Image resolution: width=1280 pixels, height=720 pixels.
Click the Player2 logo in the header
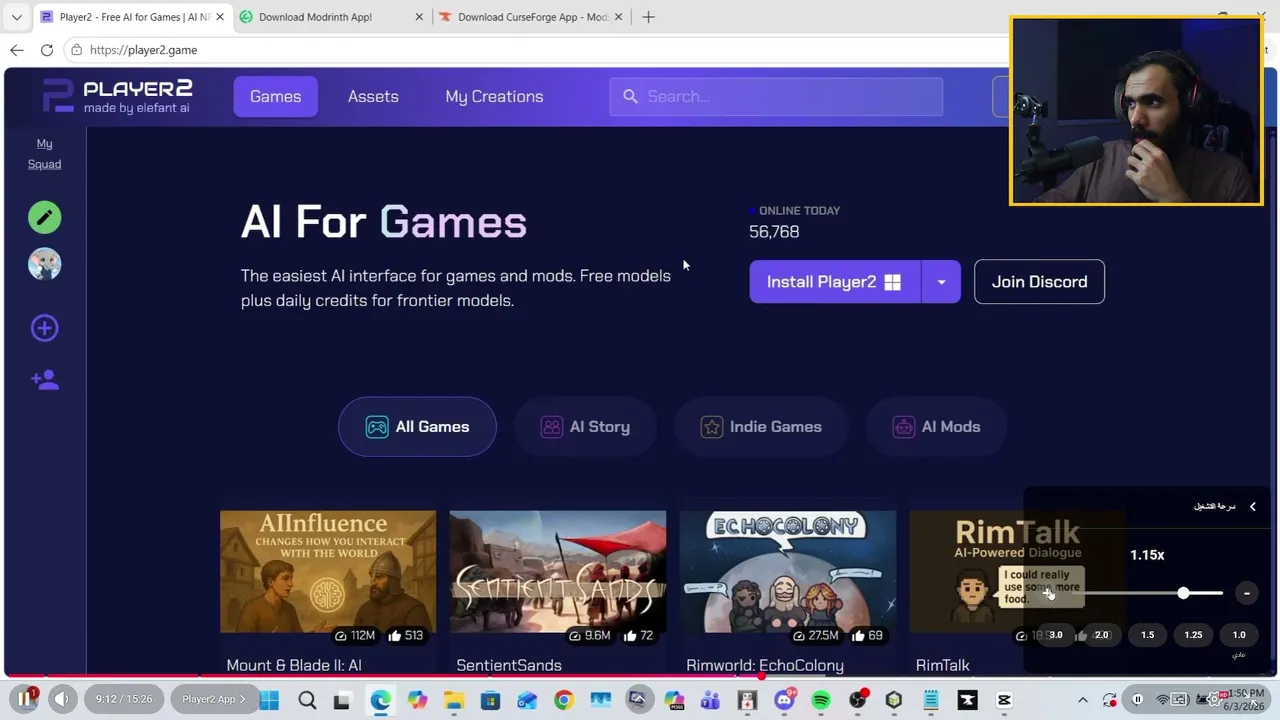point(117,96)
